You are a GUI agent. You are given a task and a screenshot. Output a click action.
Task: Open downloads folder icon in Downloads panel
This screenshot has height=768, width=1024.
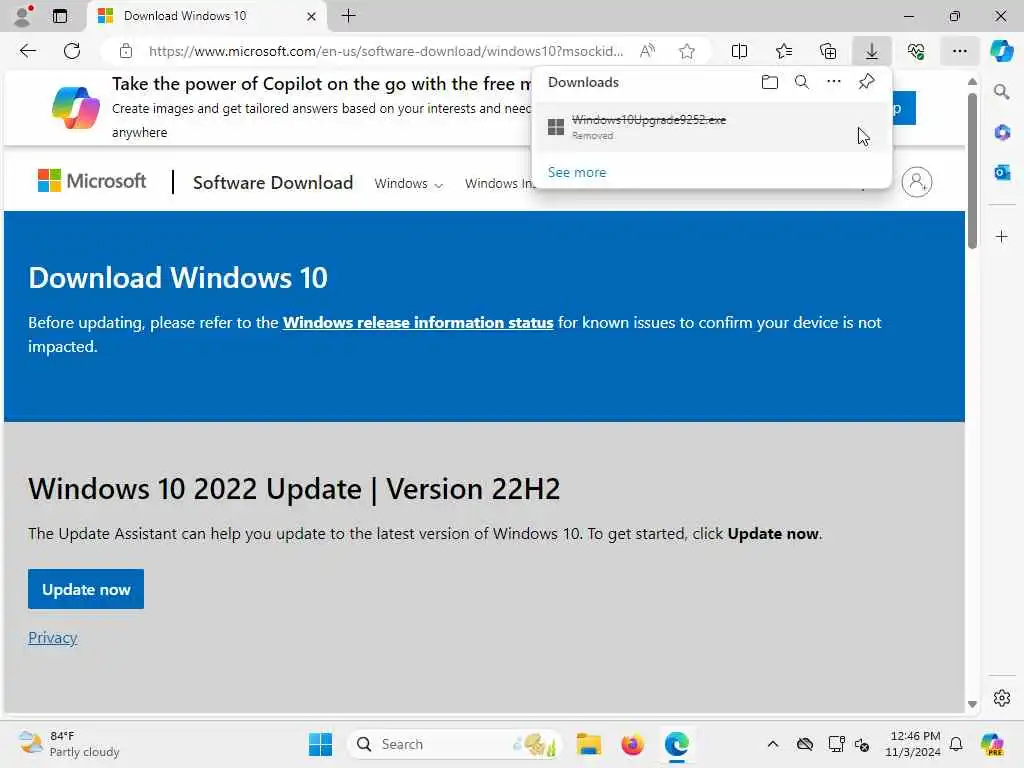tap(770, 82)
